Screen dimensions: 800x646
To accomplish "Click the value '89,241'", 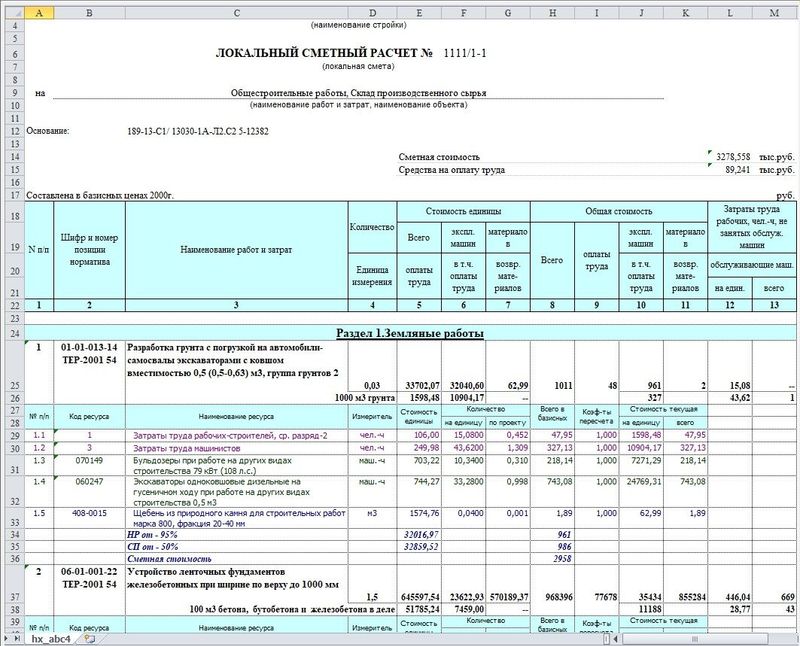I will [x=737, y=169].
